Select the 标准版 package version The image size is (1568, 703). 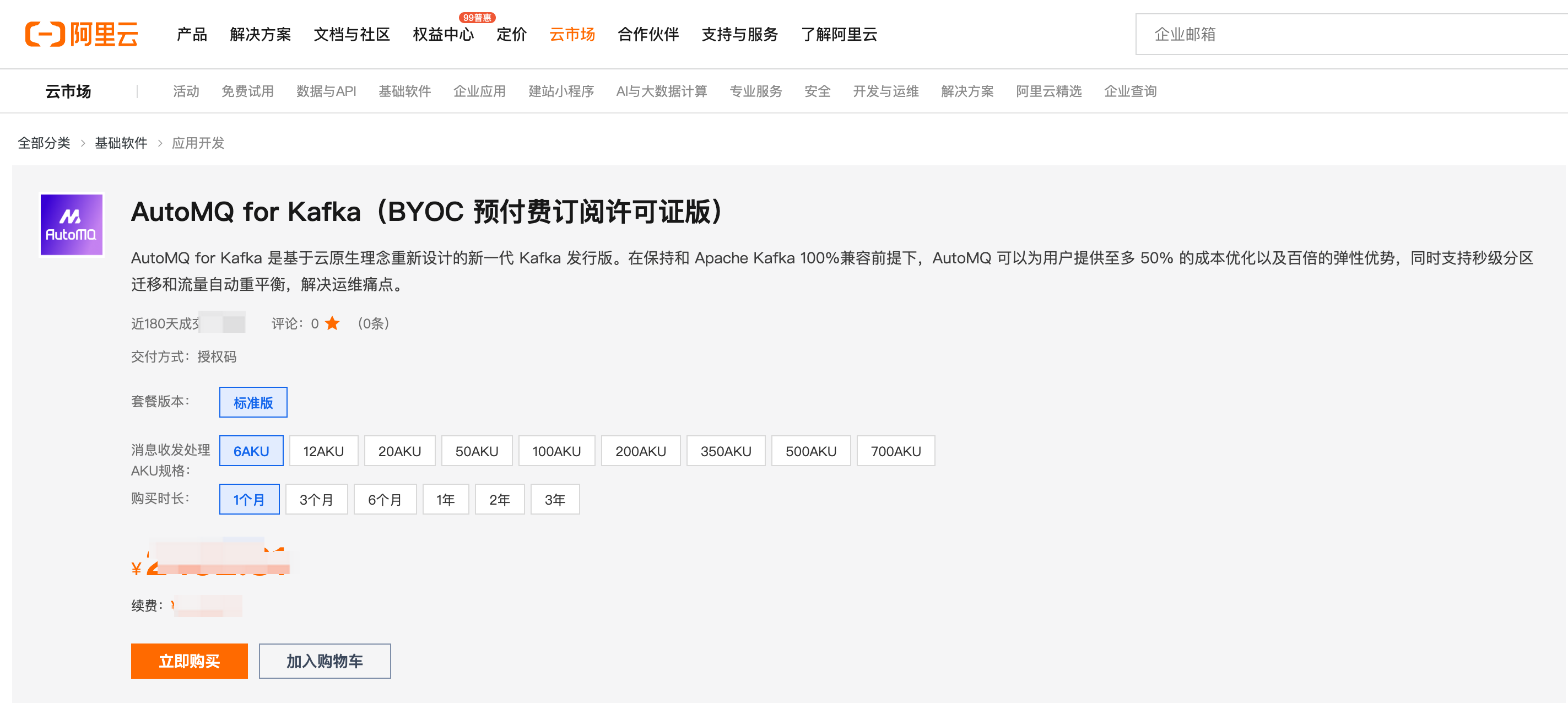point(252,402)
